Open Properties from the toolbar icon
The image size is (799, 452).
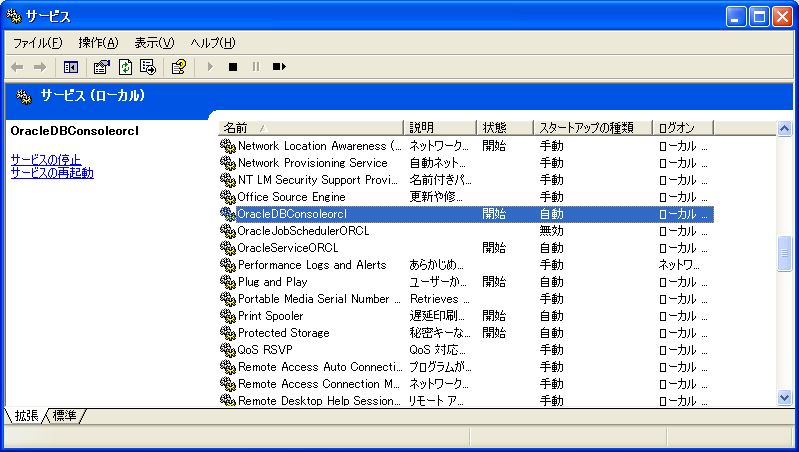coord(101,67)
